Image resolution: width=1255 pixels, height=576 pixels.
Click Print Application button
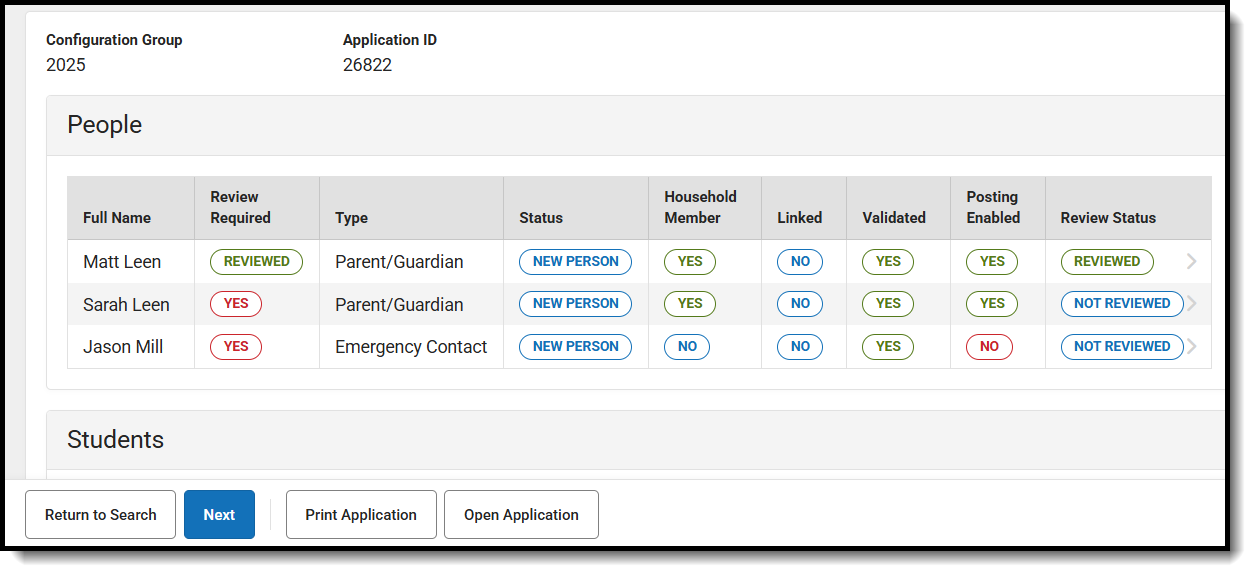tap(361, 515)
